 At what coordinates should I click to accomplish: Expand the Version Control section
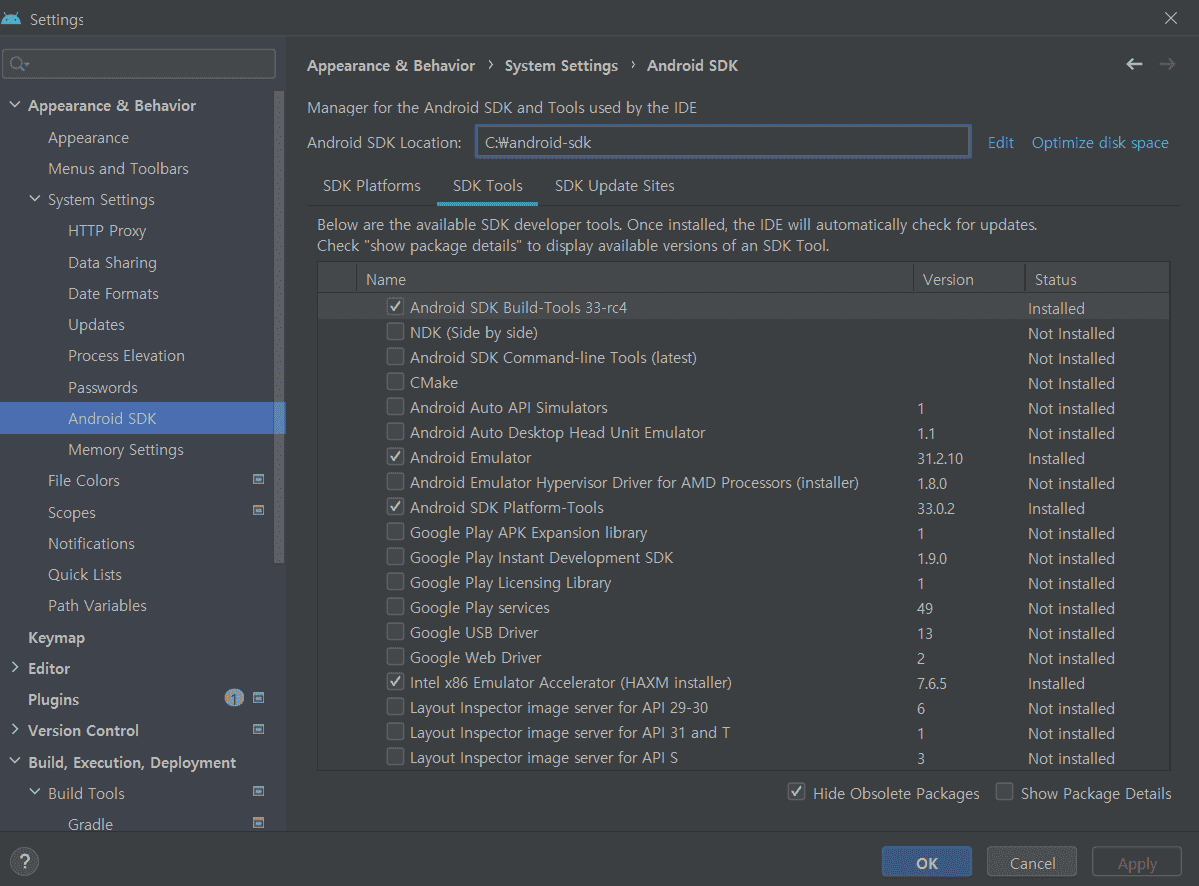[15, 729]
